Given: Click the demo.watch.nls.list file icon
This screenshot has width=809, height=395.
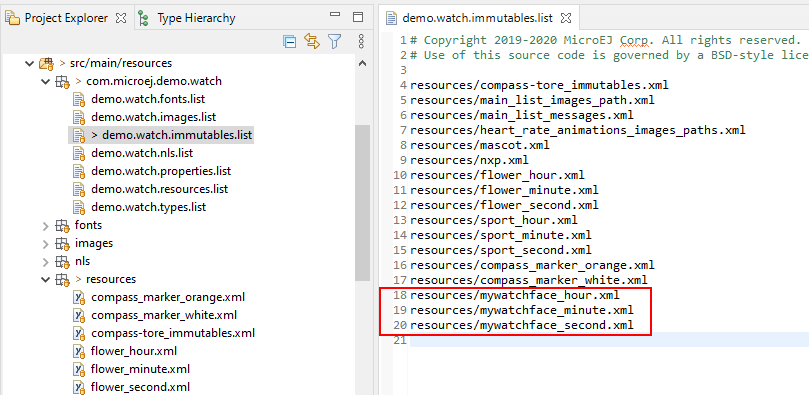Looking at the screenshot, I should [x=78, y=154].
